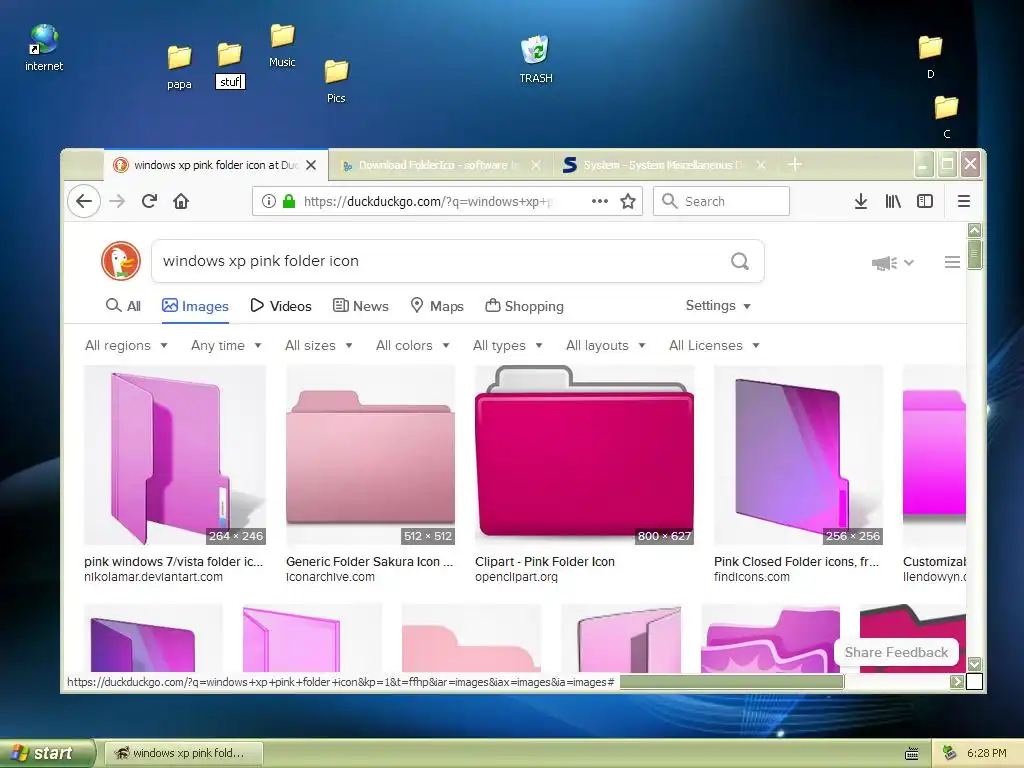Click the green padlock security icon

coord(289,201)
